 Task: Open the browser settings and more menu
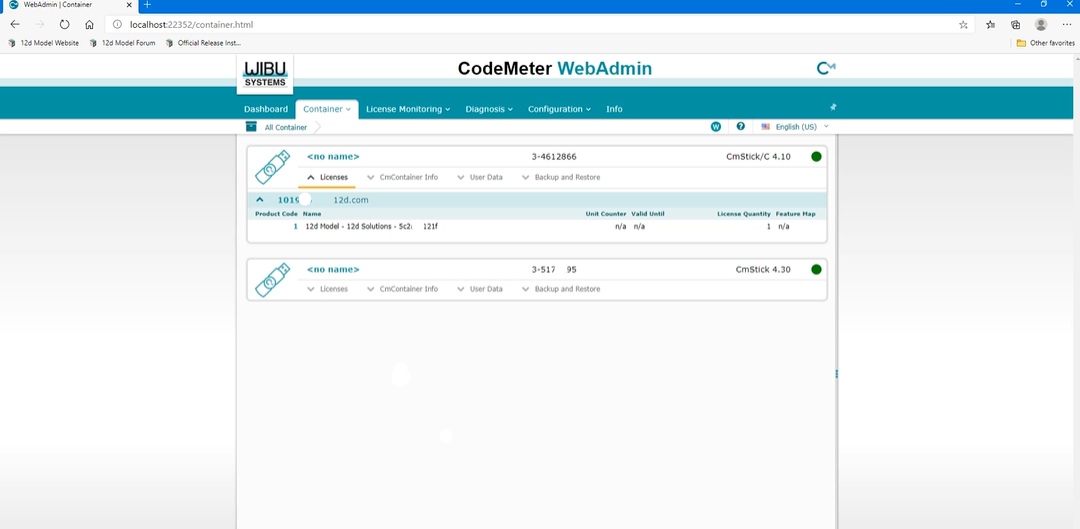point(1067,24)
